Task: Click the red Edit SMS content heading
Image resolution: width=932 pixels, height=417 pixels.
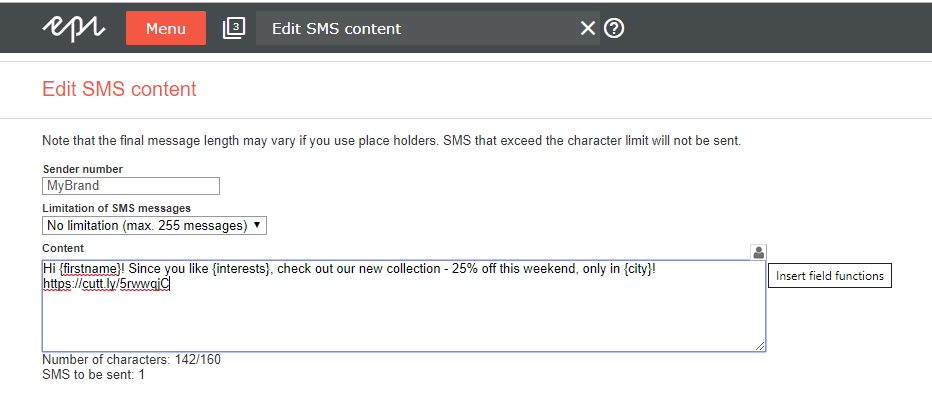Action: (119, 89)
